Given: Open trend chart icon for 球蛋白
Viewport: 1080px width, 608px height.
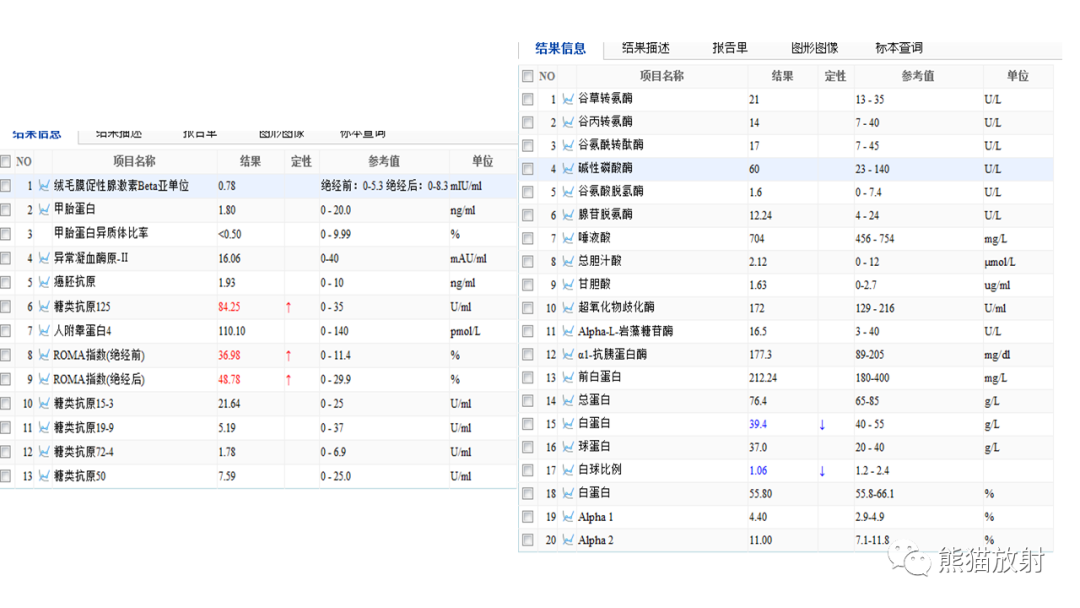Looking at the screenshot, I should 568,447.
